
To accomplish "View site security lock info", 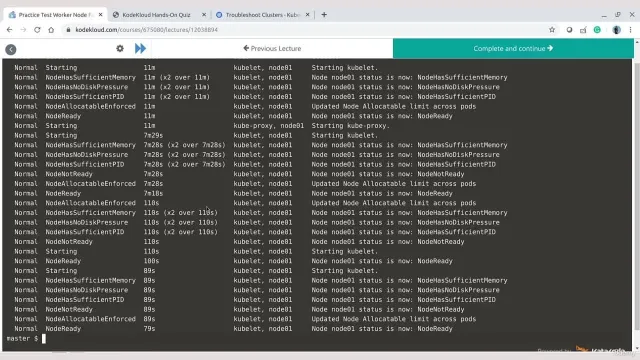I will [x=68, y=30].
